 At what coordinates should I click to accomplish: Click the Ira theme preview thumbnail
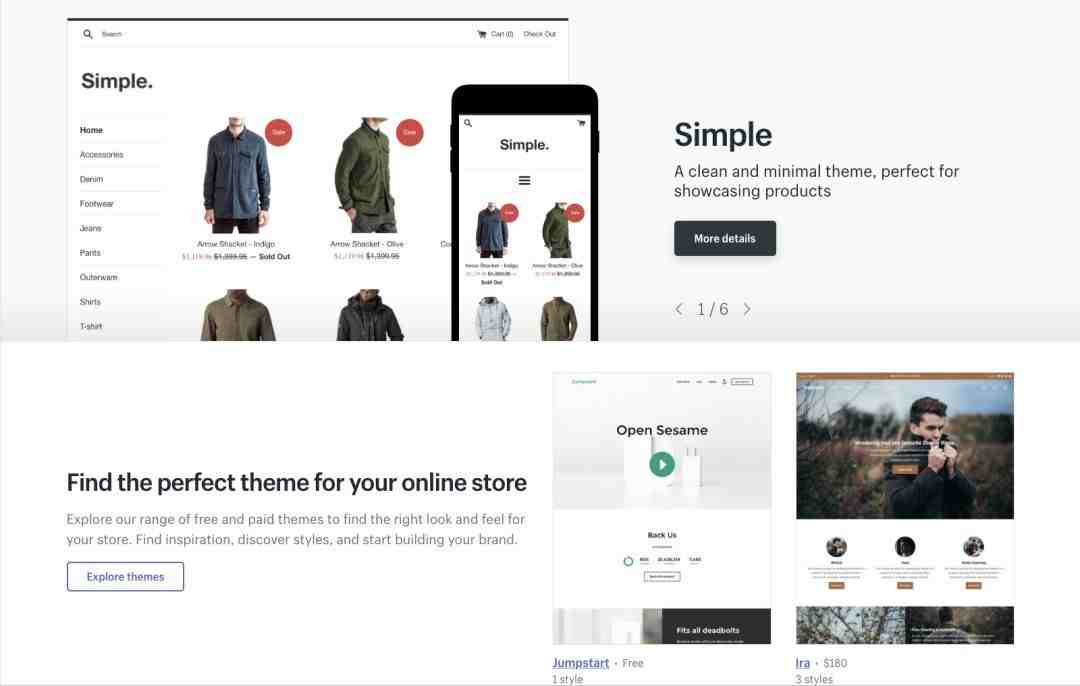click(x=905, y=508)
